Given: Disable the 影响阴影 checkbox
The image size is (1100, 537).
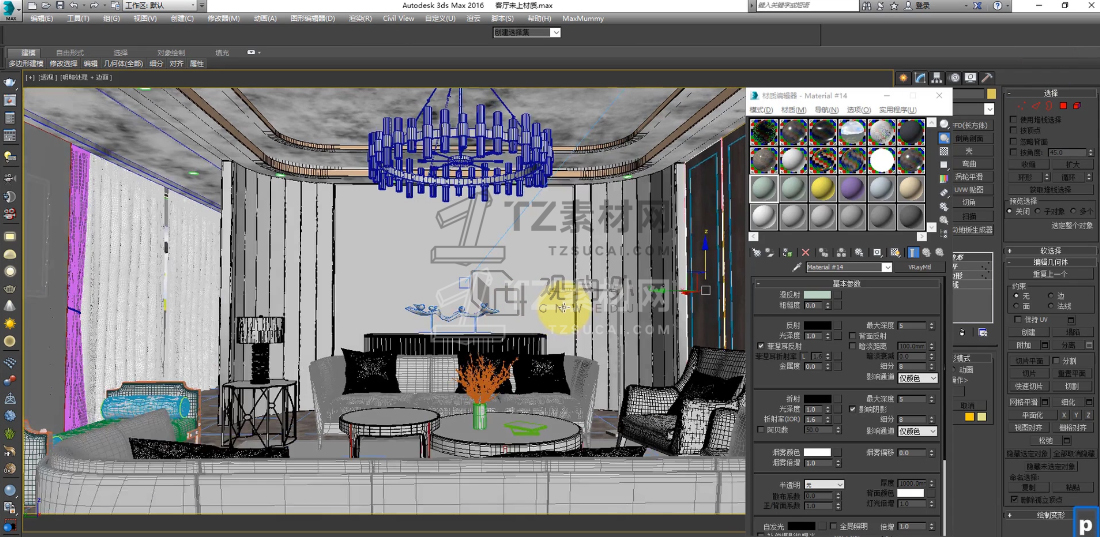Looking at the screenshot, I should [852, 409].
